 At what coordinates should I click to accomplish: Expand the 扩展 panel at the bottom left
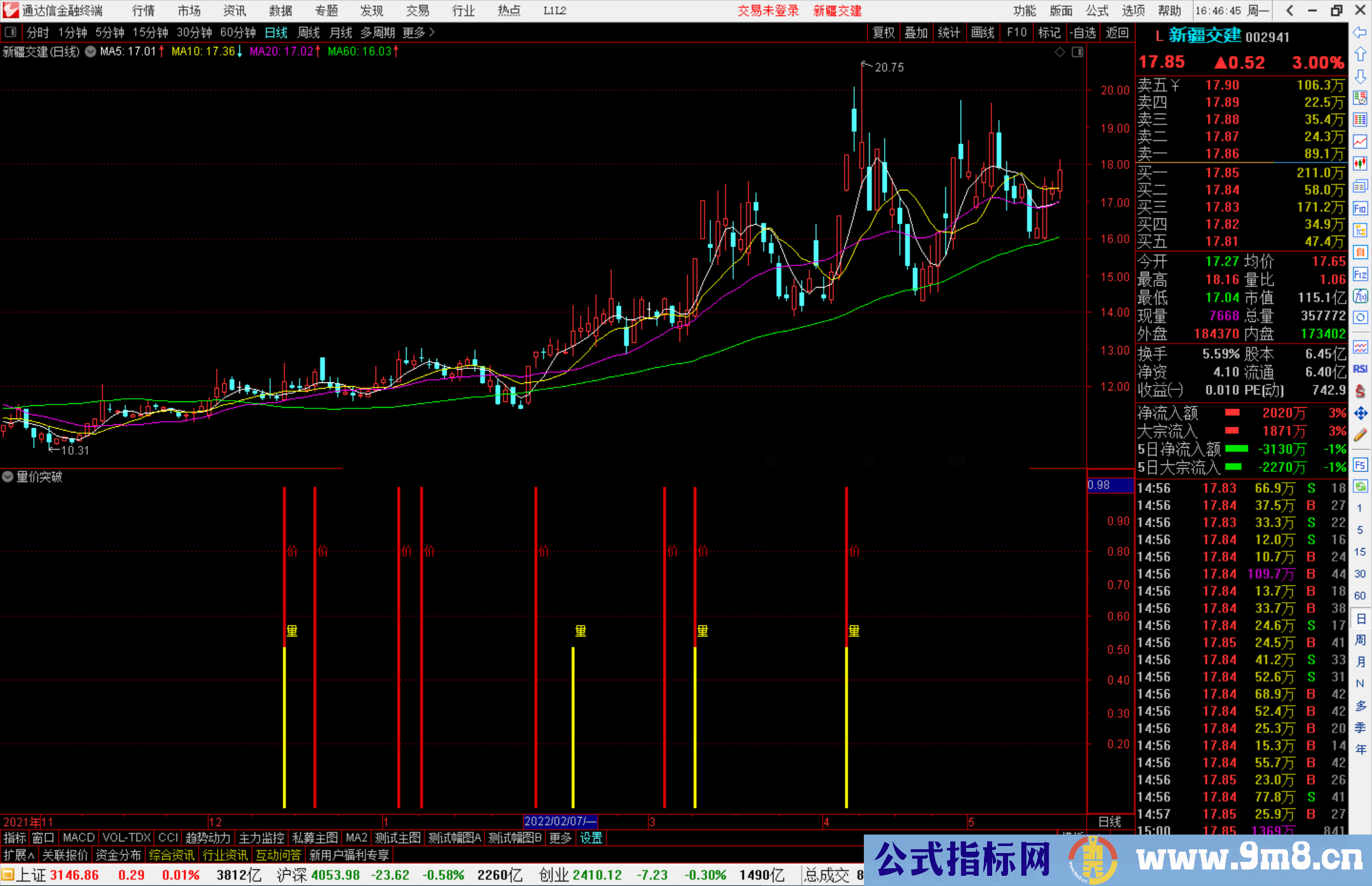(x=18, y=855)
